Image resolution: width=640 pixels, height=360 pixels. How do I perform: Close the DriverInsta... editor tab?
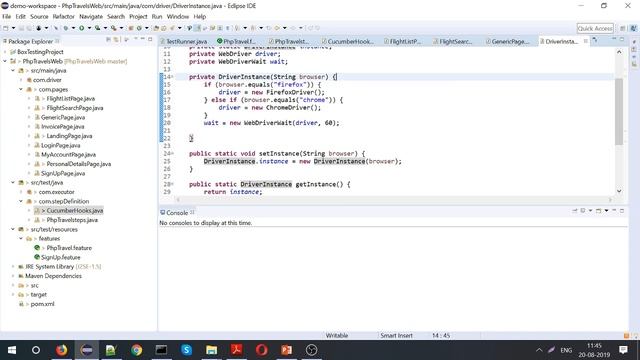[586, 41]
